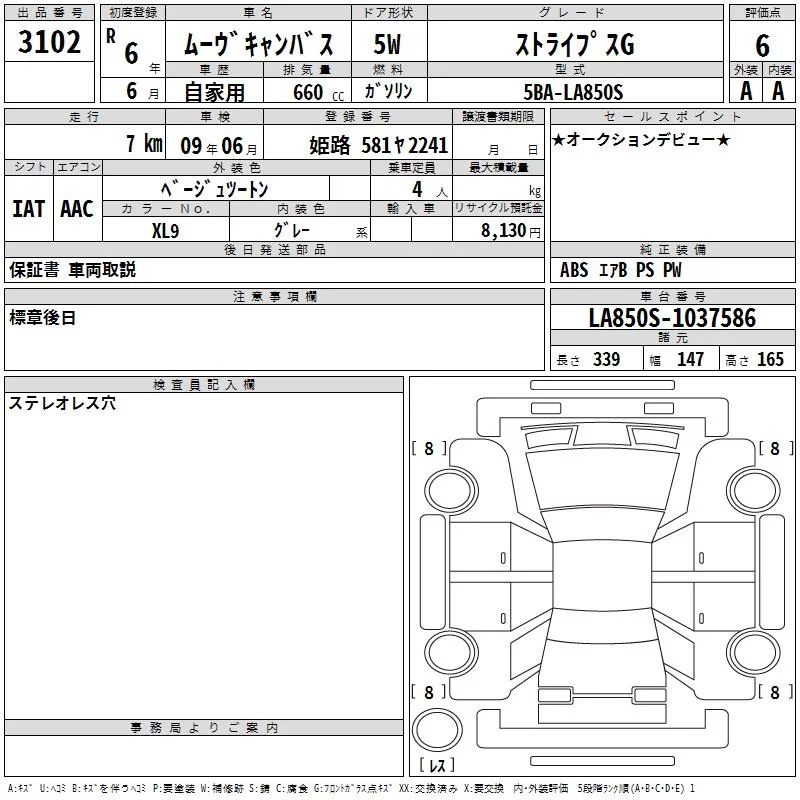The image size is (800, 800).
Task: Click the star before オークションデビュー
Action: (x=559, y=140)
